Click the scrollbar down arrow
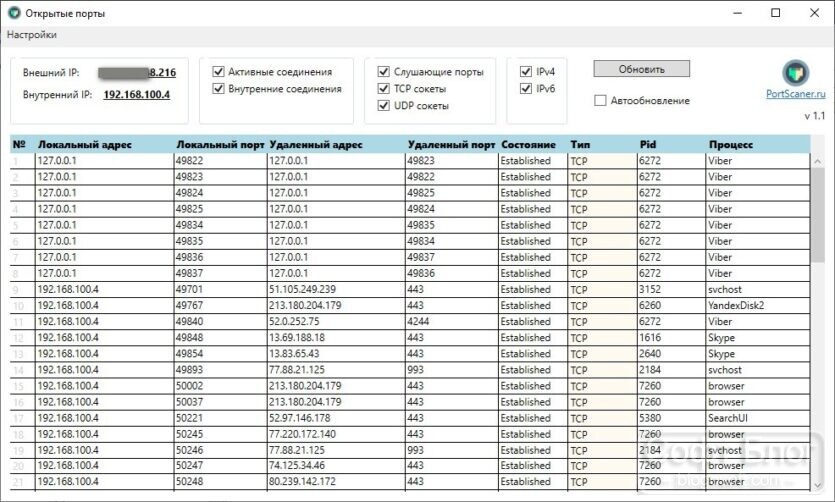The width and height of the screenshot is (835, 502). pyautogui.click(x=818, y=485)
